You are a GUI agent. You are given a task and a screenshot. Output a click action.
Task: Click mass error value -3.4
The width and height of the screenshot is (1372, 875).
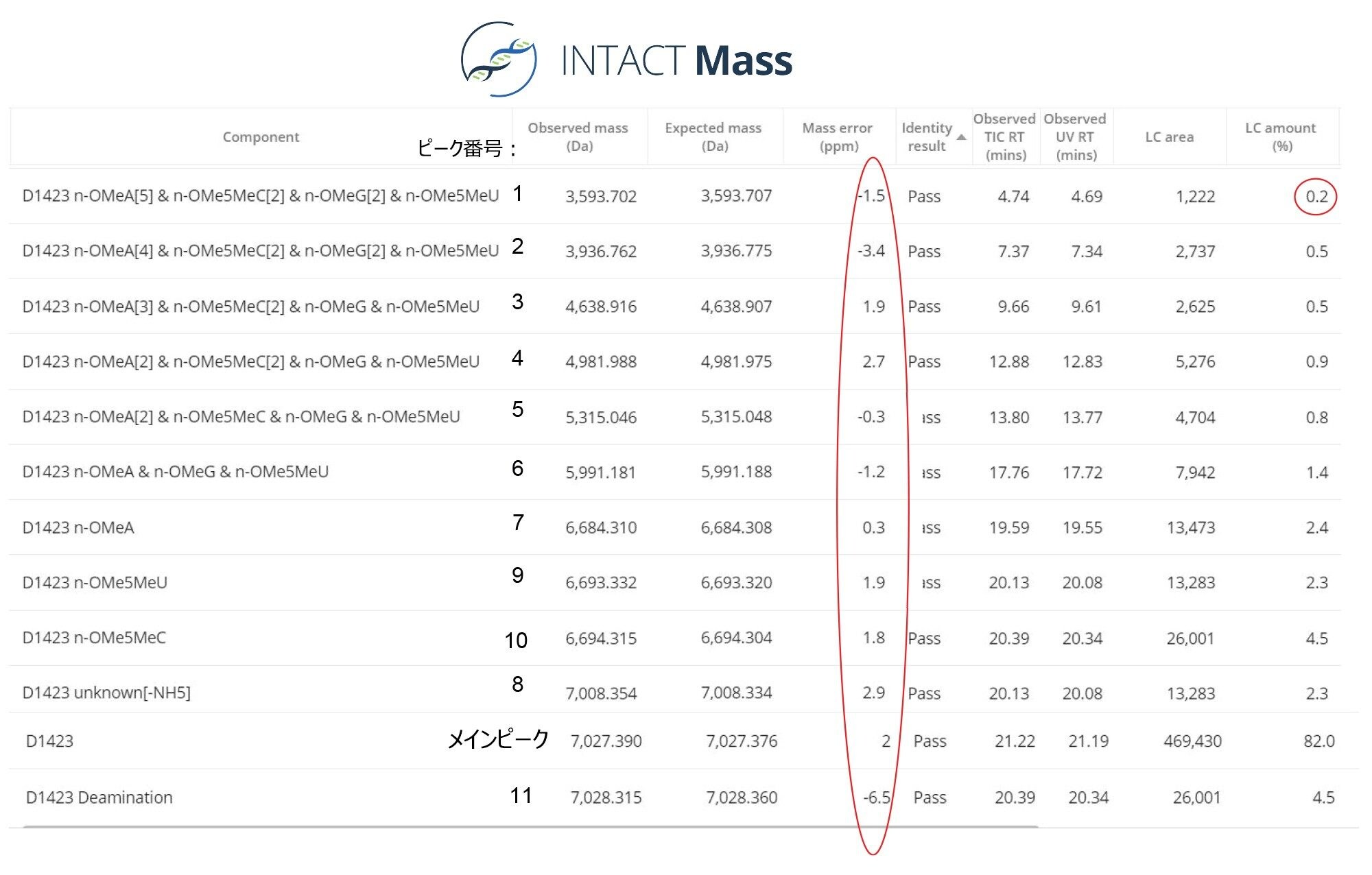click(x=871, y=251)
